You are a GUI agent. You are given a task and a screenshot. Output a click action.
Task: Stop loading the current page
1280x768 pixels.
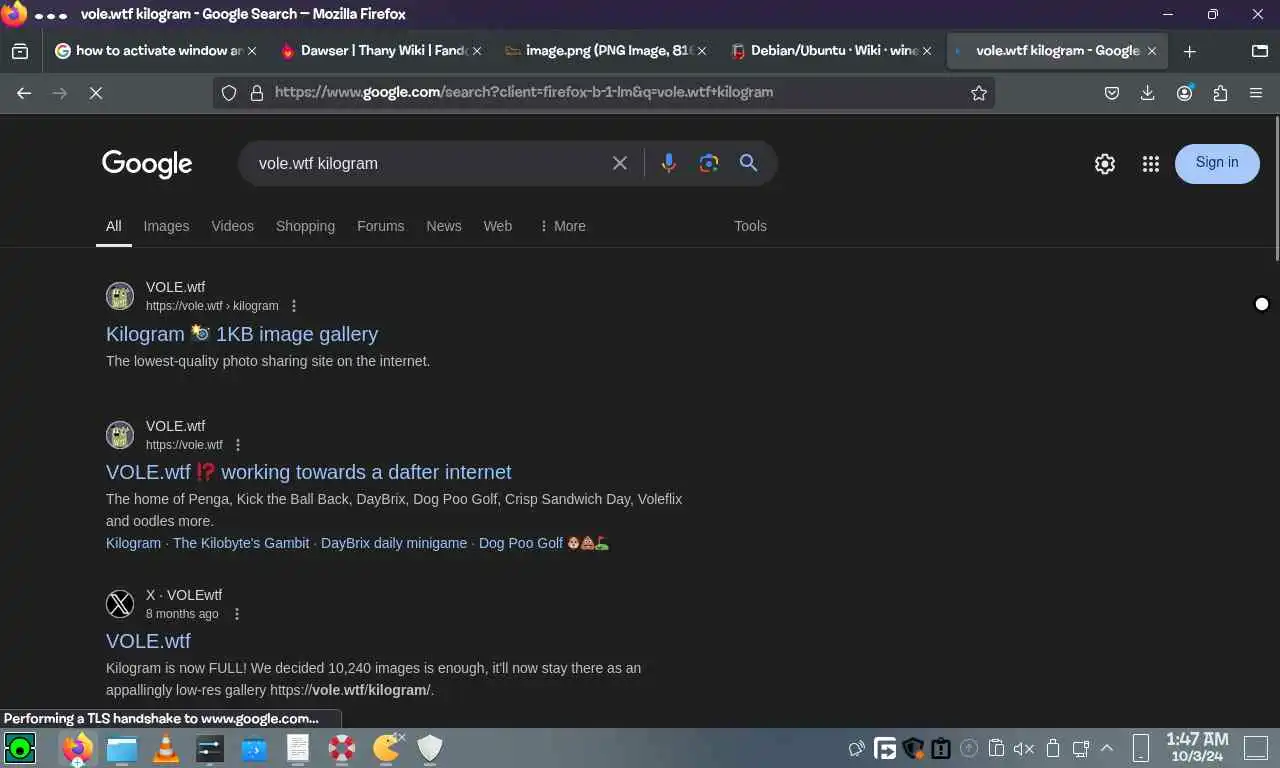click(95, 93)
